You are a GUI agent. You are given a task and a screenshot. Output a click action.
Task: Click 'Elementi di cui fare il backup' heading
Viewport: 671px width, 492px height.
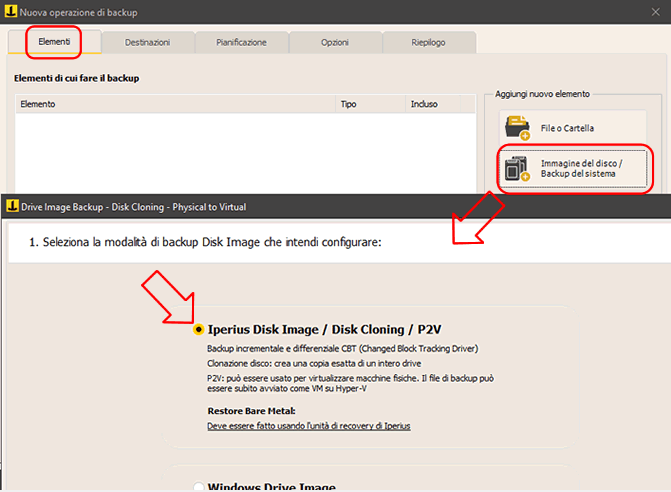click(x=77, y=78)
